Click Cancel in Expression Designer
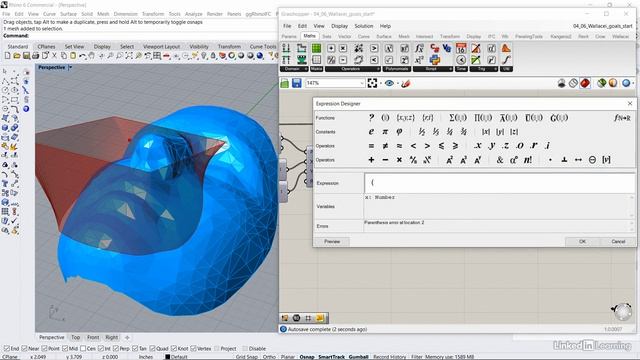The image size is (640, 360). click(x=618, y=242)
